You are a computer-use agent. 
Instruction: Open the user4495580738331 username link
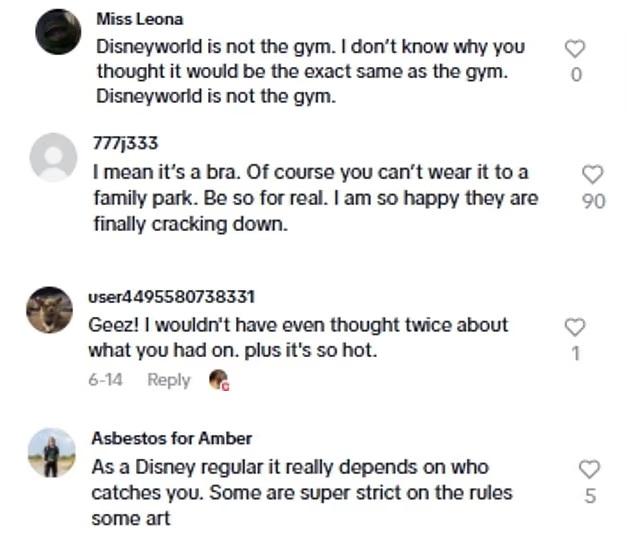click(172, 297)
